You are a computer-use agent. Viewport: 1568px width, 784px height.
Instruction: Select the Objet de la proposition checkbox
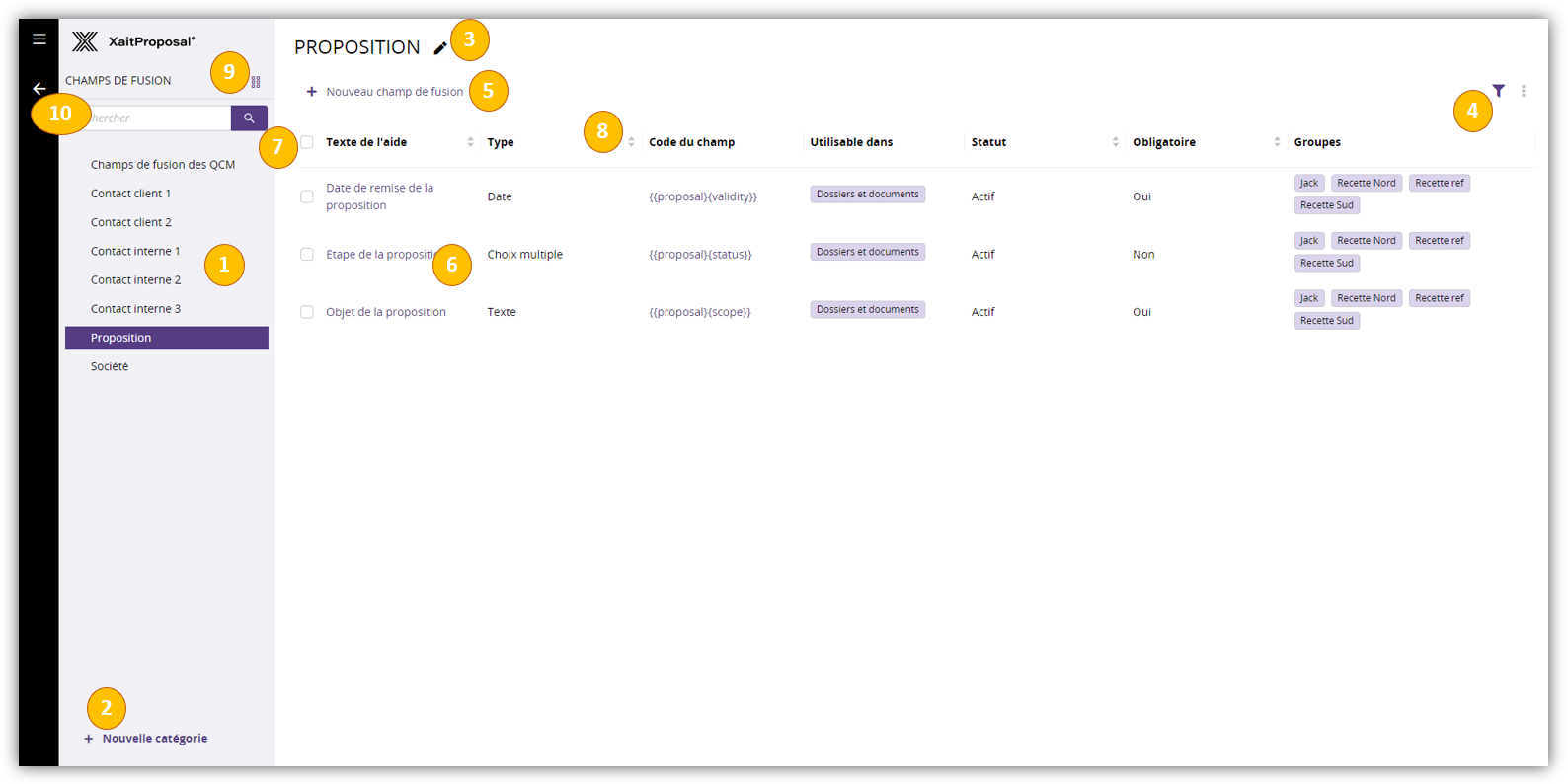pyautogui.click(x=307, y=312)
